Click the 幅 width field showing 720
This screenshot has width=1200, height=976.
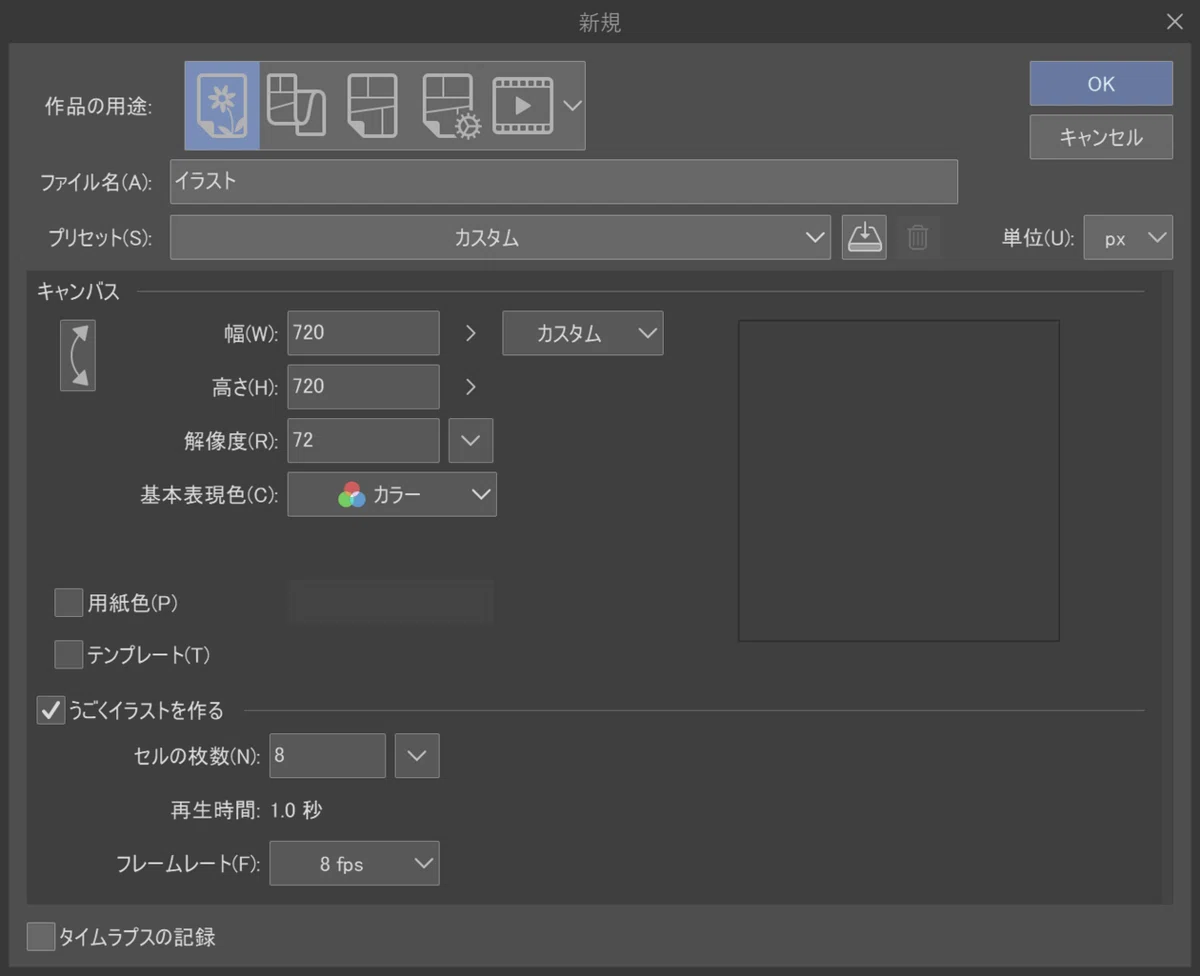click(x=363, y=333)
